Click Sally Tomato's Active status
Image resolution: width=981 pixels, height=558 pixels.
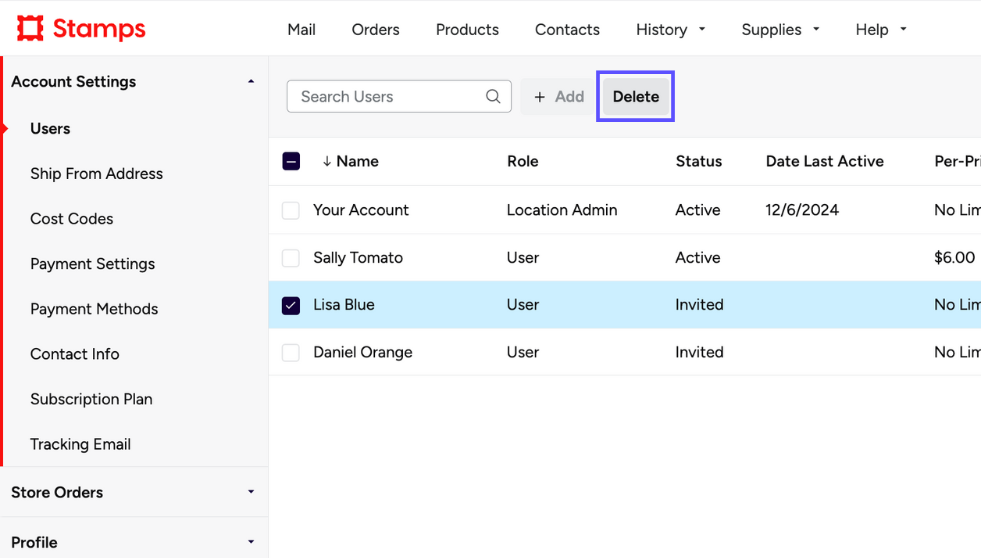coord(698,258)
